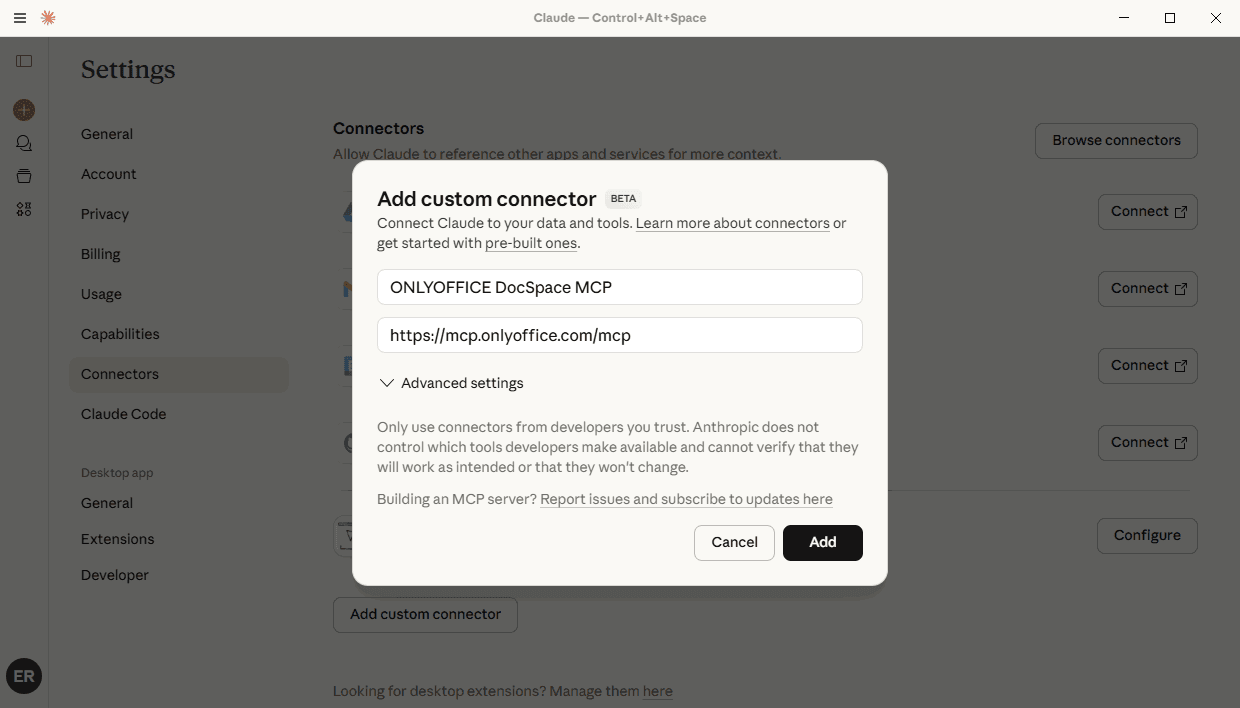1240x708 pixels.
Task: Open the Chats bubble icon
Action: coord(24,143)
